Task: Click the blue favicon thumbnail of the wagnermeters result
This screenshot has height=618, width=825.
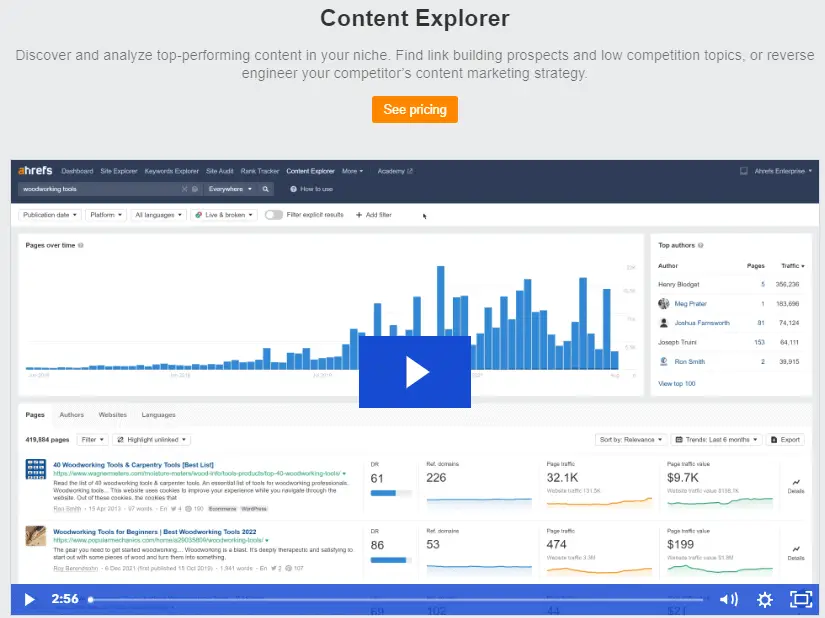Action: click(36, 469)
